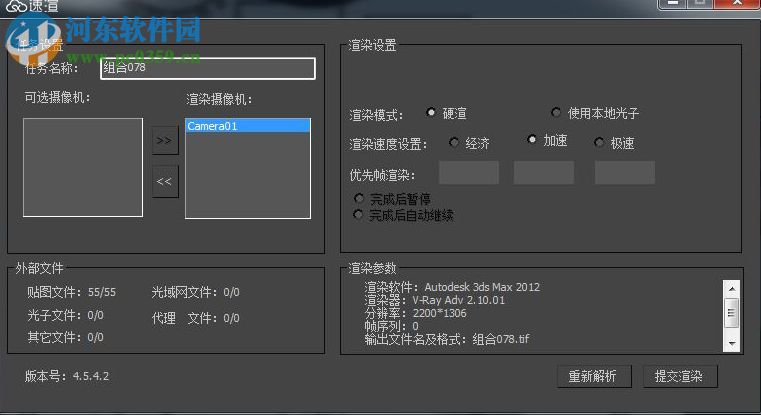Click 代理 文件: 0/0 text

[195, 318]
